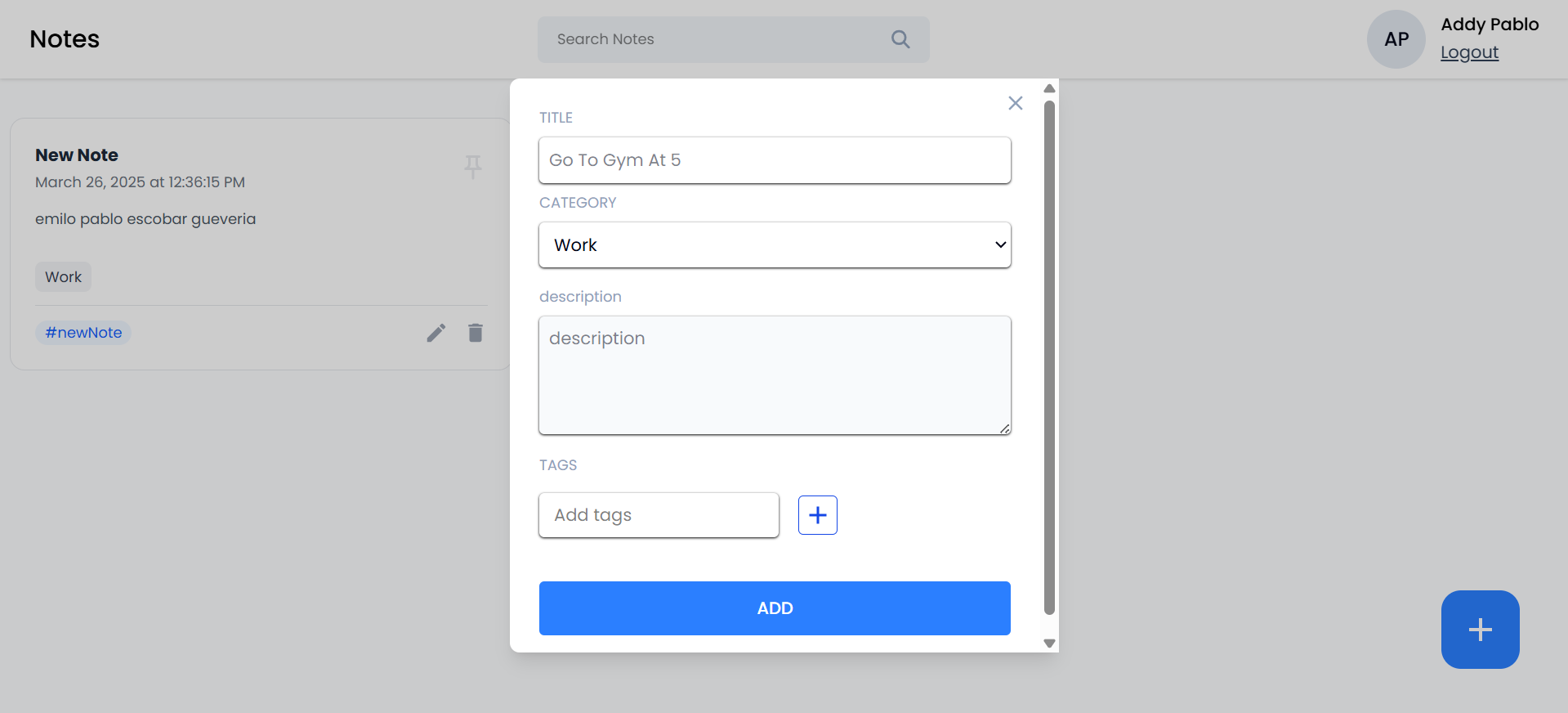The height and width of the screenshot is (713, 1568).
Task: Close the add note dialog
Action: pyautogui.click(x=1016, y=103)
